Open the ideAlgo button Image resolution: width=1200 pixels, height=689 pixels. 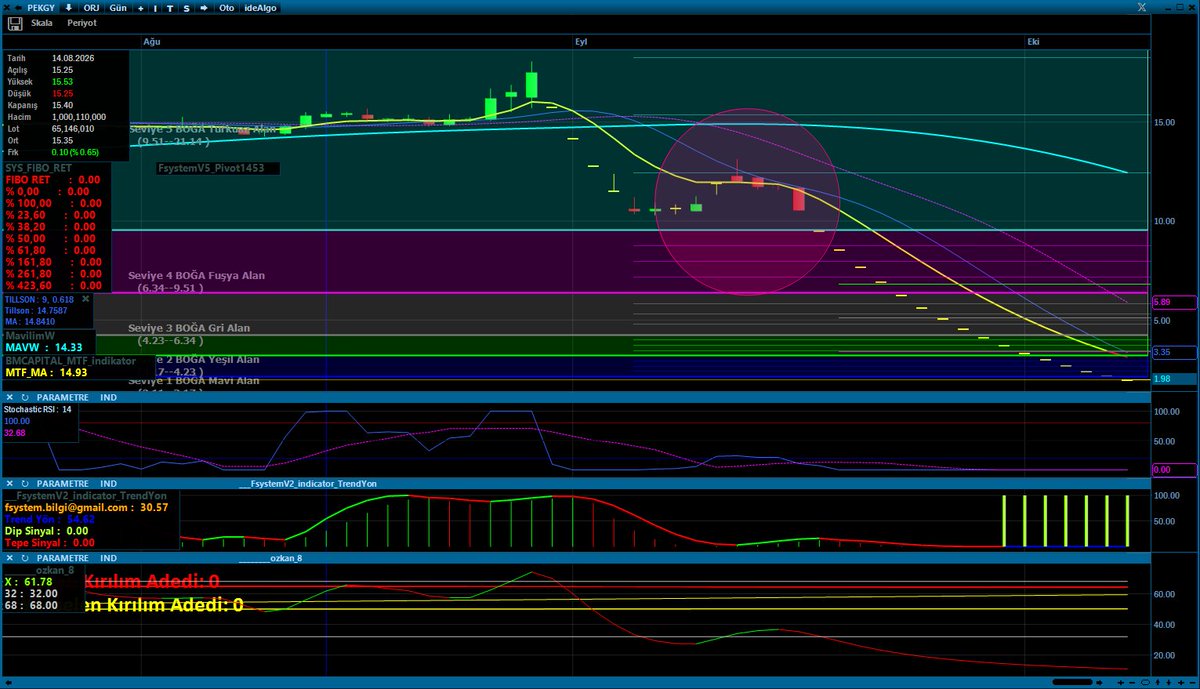tap(261, 7)
